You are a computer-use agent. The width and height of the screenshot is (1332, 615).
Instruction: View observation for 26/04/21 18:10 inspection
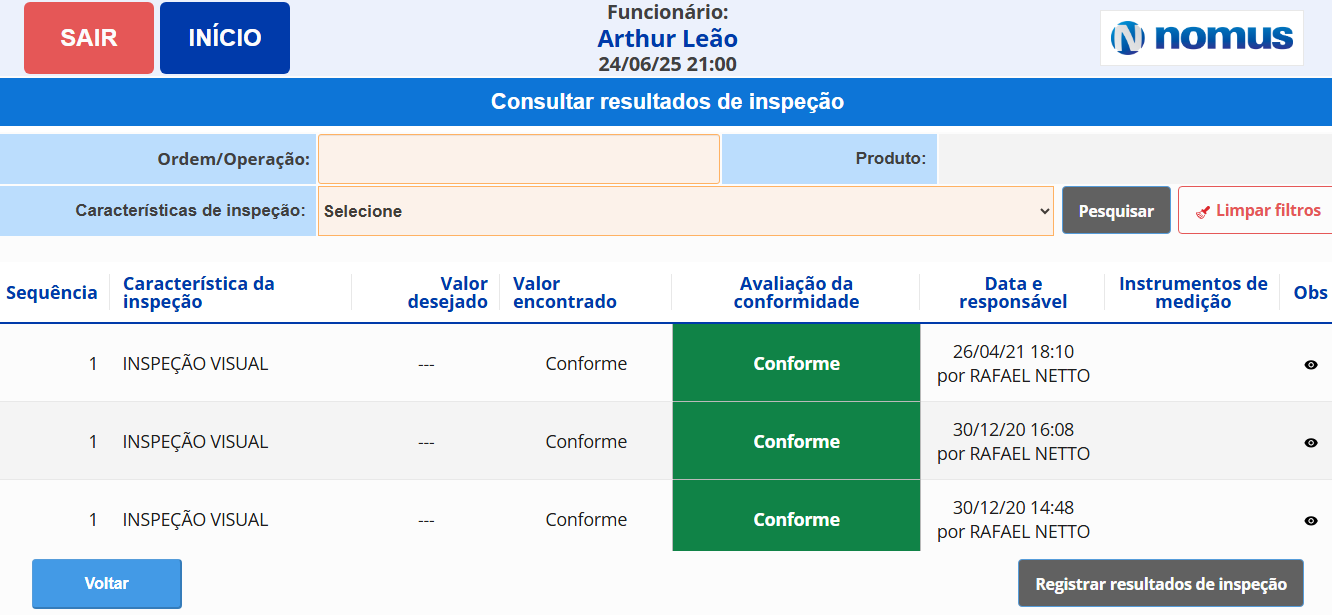point(1311,365)
